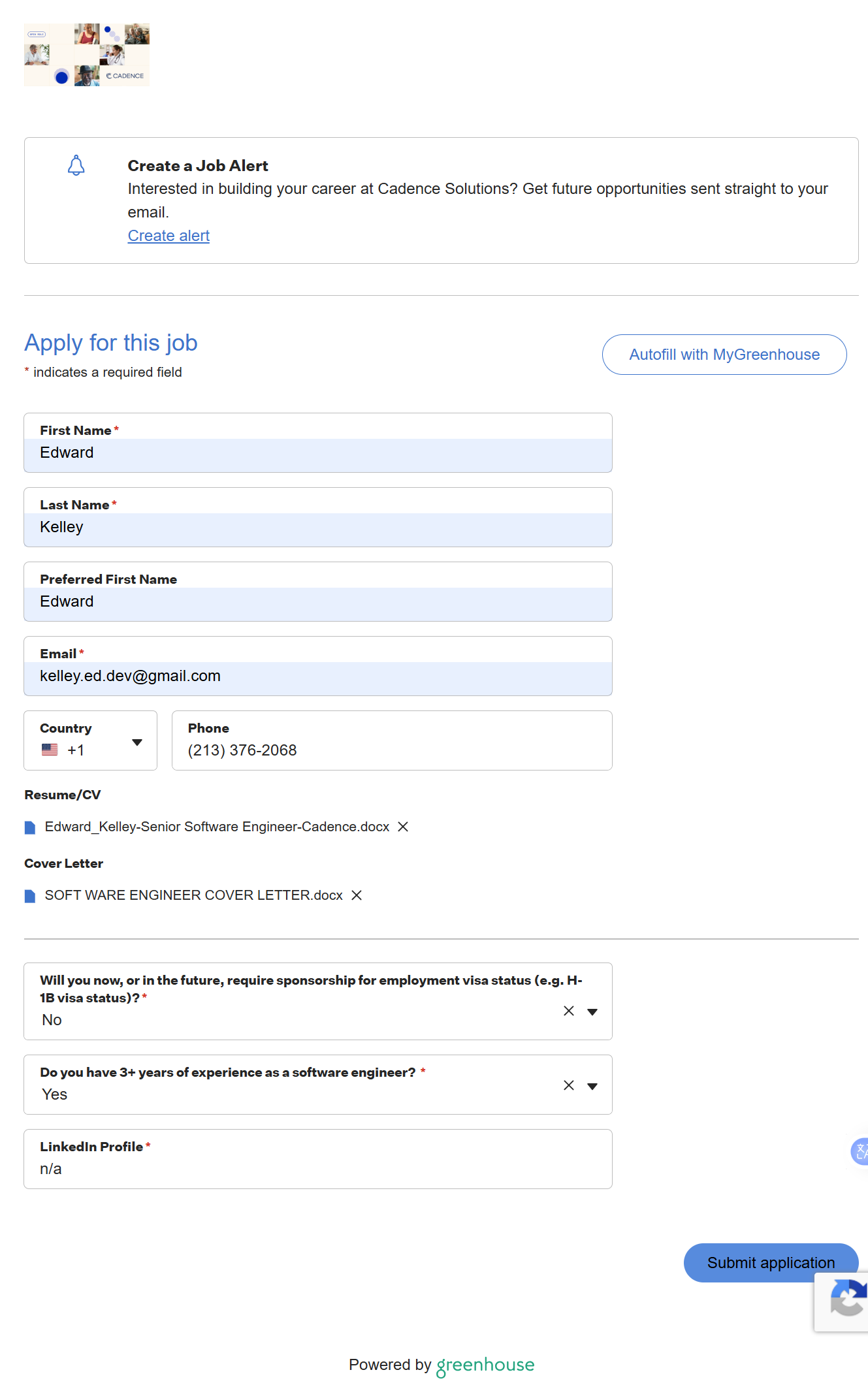
Task: Click the US flag icon
Action: click(x=50, y=750)
